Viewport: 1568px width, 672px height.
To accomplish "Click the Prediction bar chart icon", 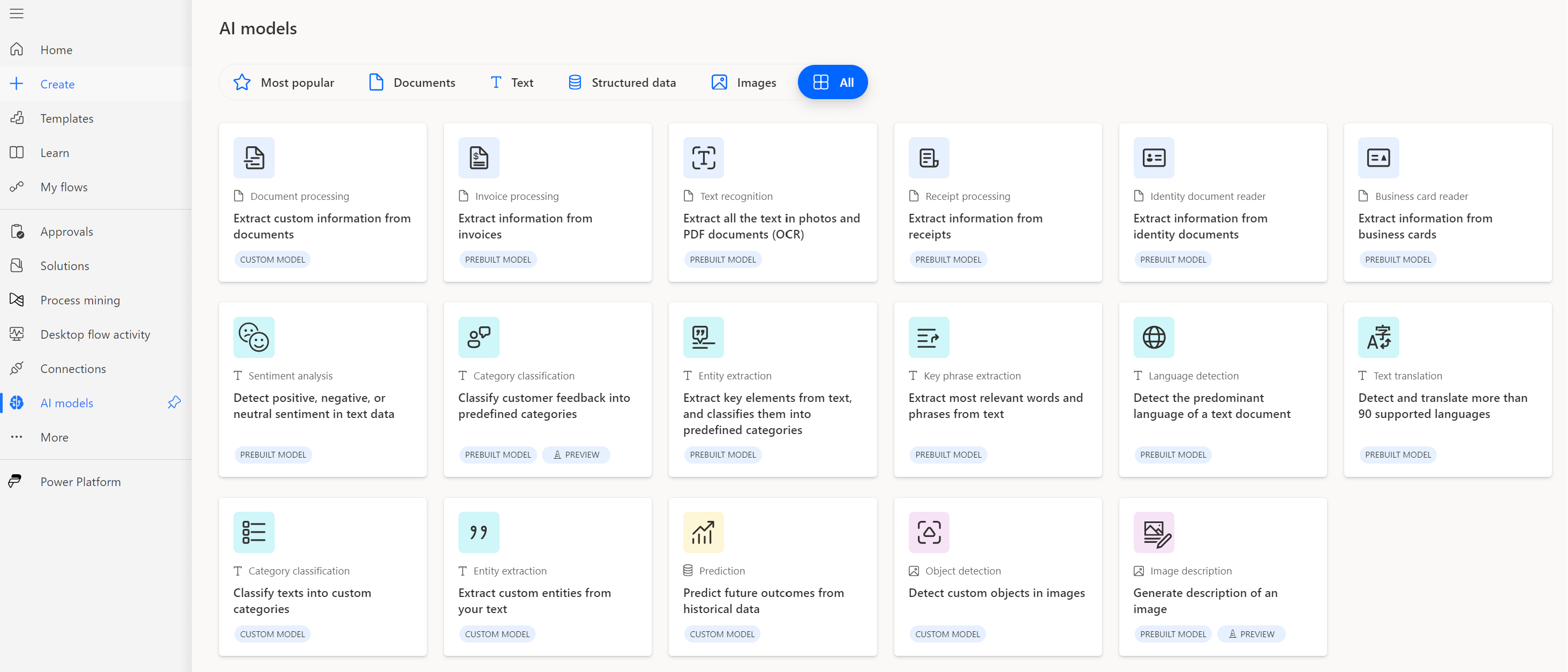I will (702, 532).
